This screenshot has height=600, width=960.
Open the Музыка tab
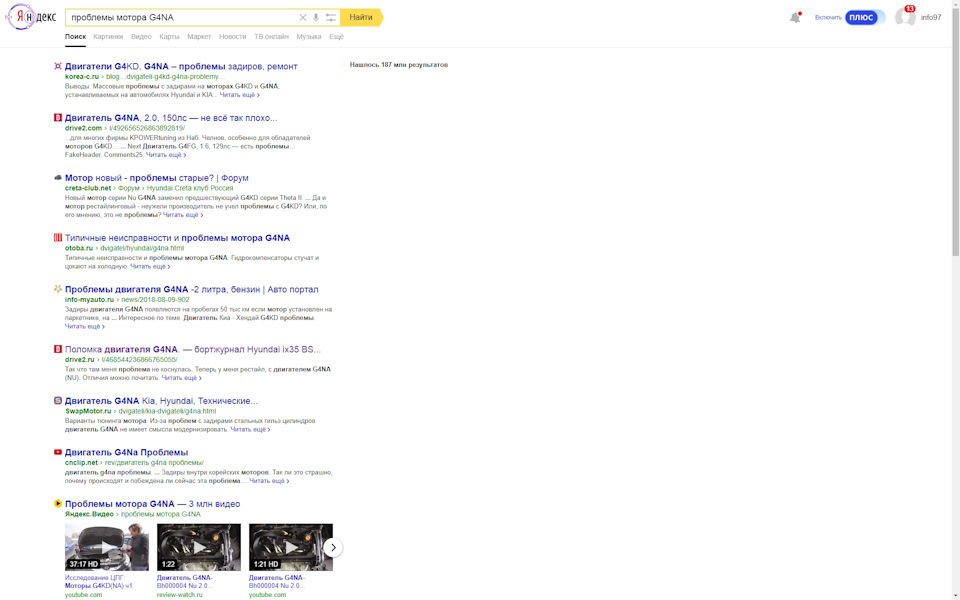[309, 37]
